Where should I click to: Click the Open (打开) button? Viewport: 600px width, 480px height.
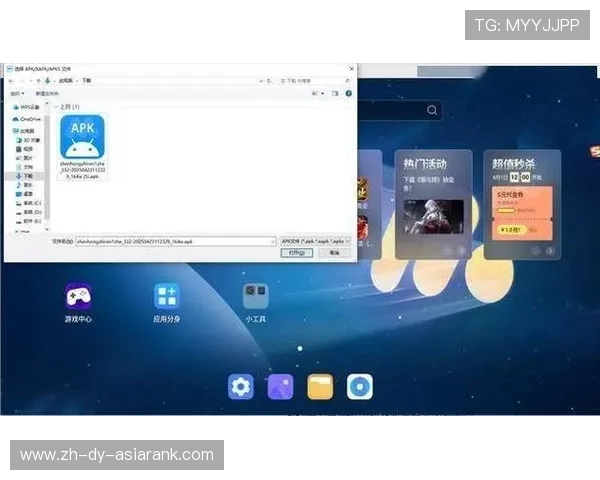[297, 253]
